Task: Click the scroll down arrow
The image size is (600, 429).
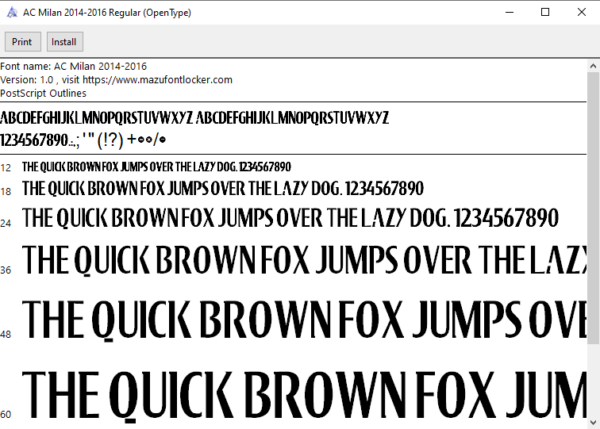Action: [593, 422]
